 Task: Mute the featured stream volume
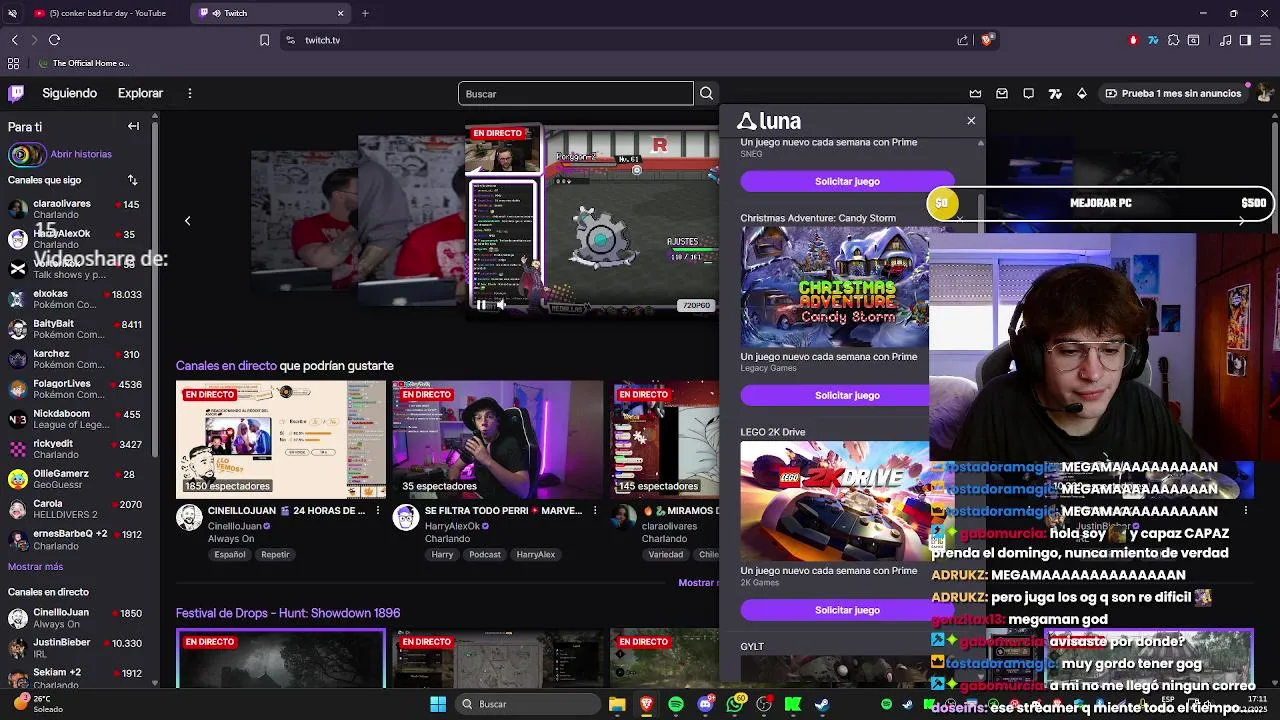tap(501, 305)
